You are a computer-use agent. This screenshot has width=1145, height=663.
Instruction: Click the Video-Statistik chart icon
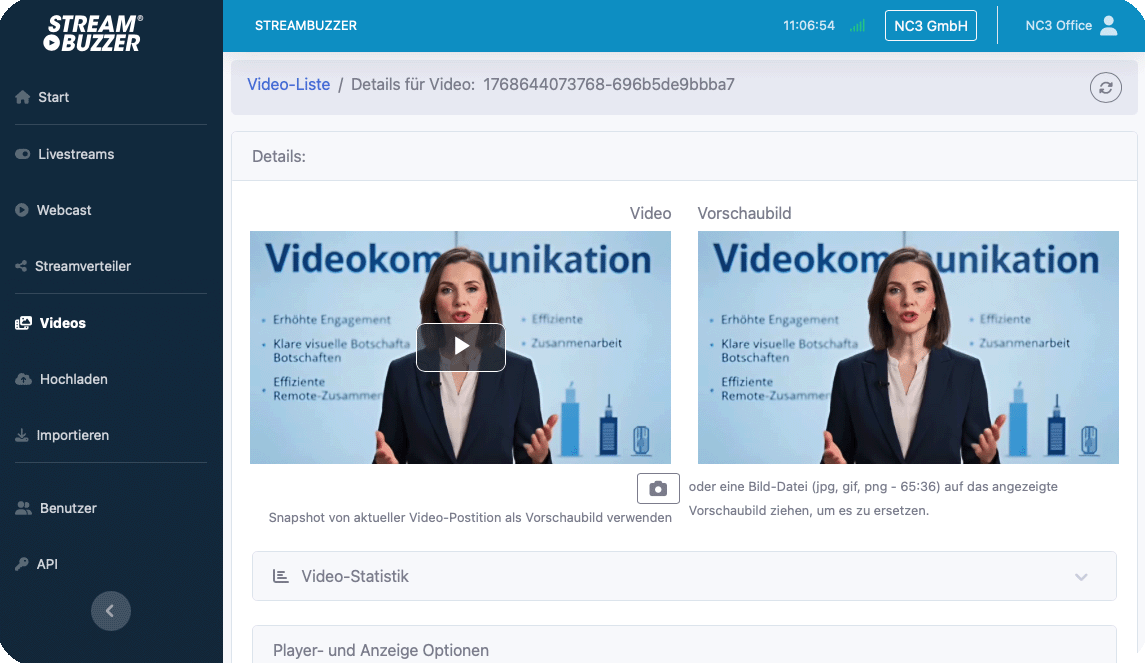coord(281,576)
